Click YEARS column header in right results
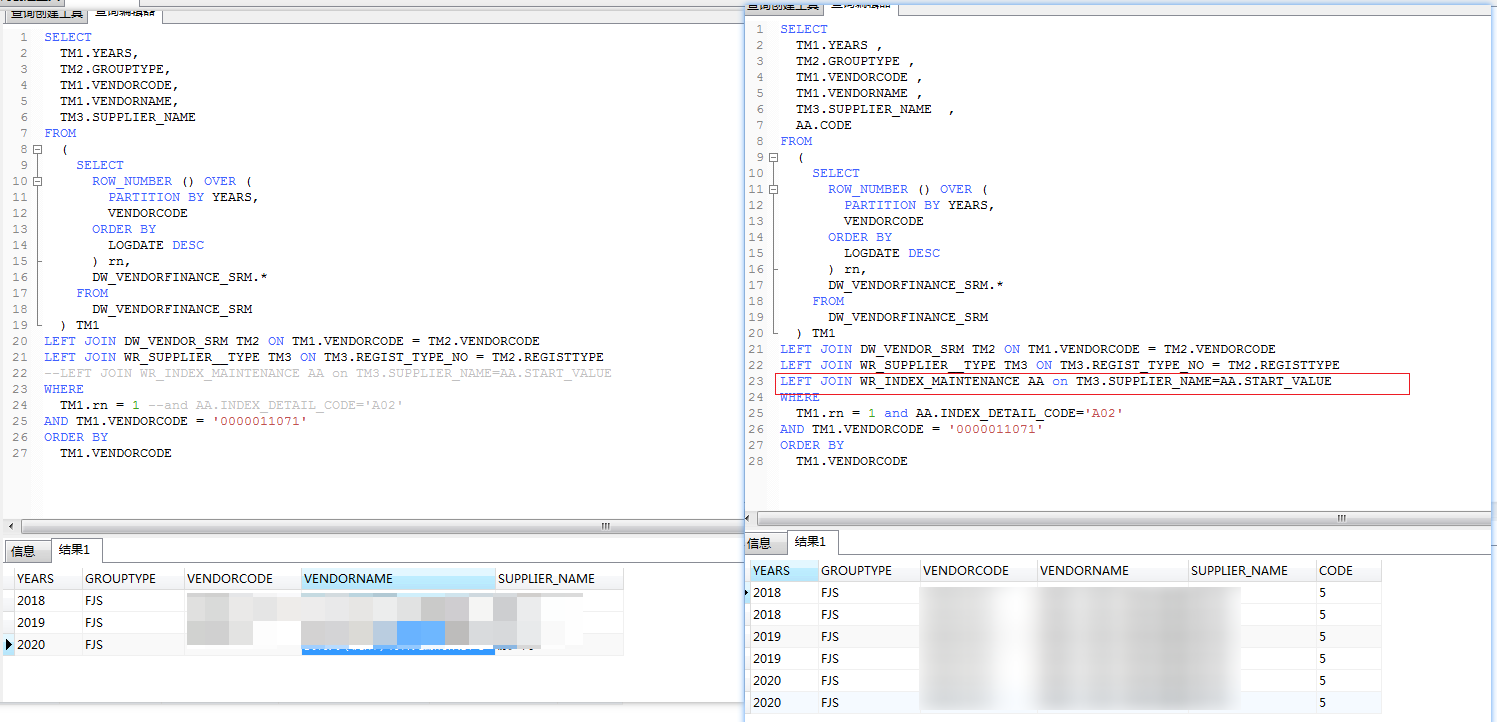1497x722 pixels. coord(784,571)
